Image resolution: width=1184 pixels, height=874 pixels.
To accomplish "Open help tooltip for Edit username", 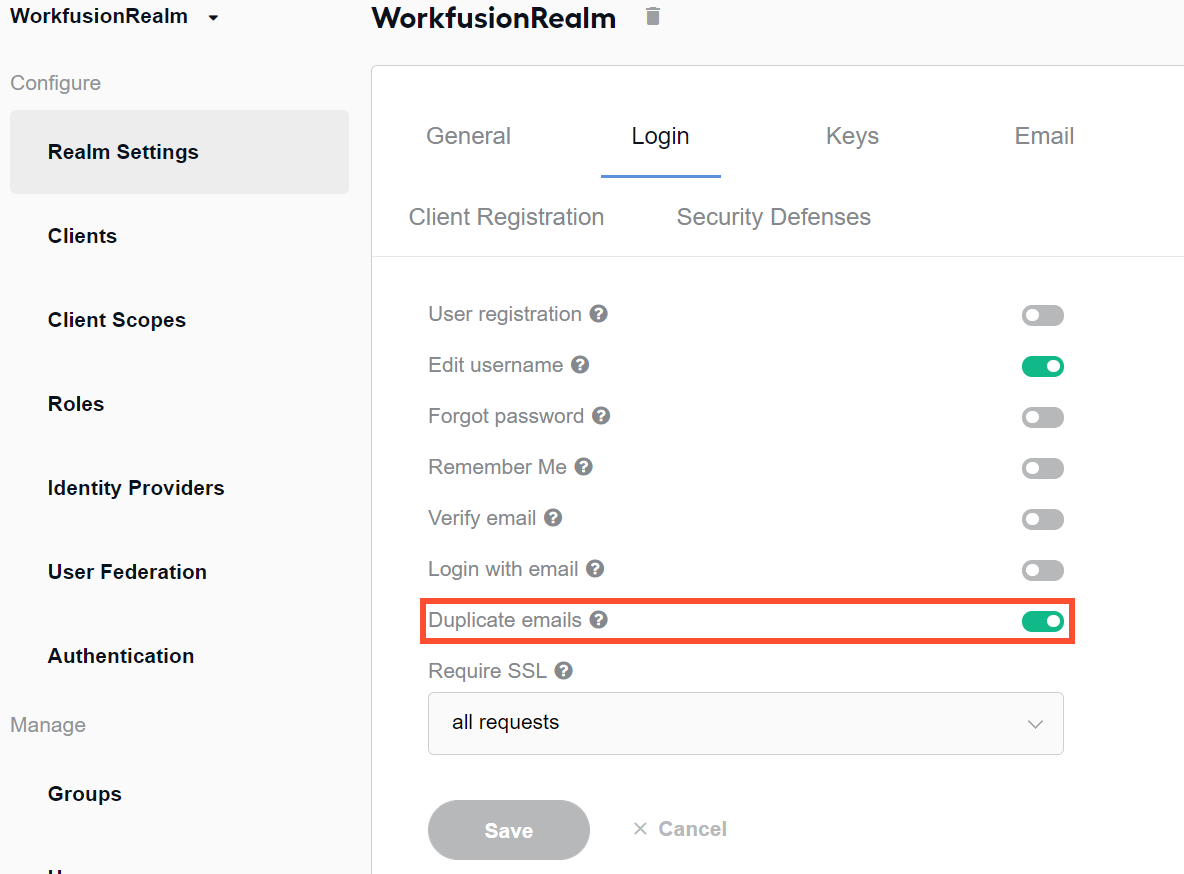I will pyautogui.click(x=580, y=365).
